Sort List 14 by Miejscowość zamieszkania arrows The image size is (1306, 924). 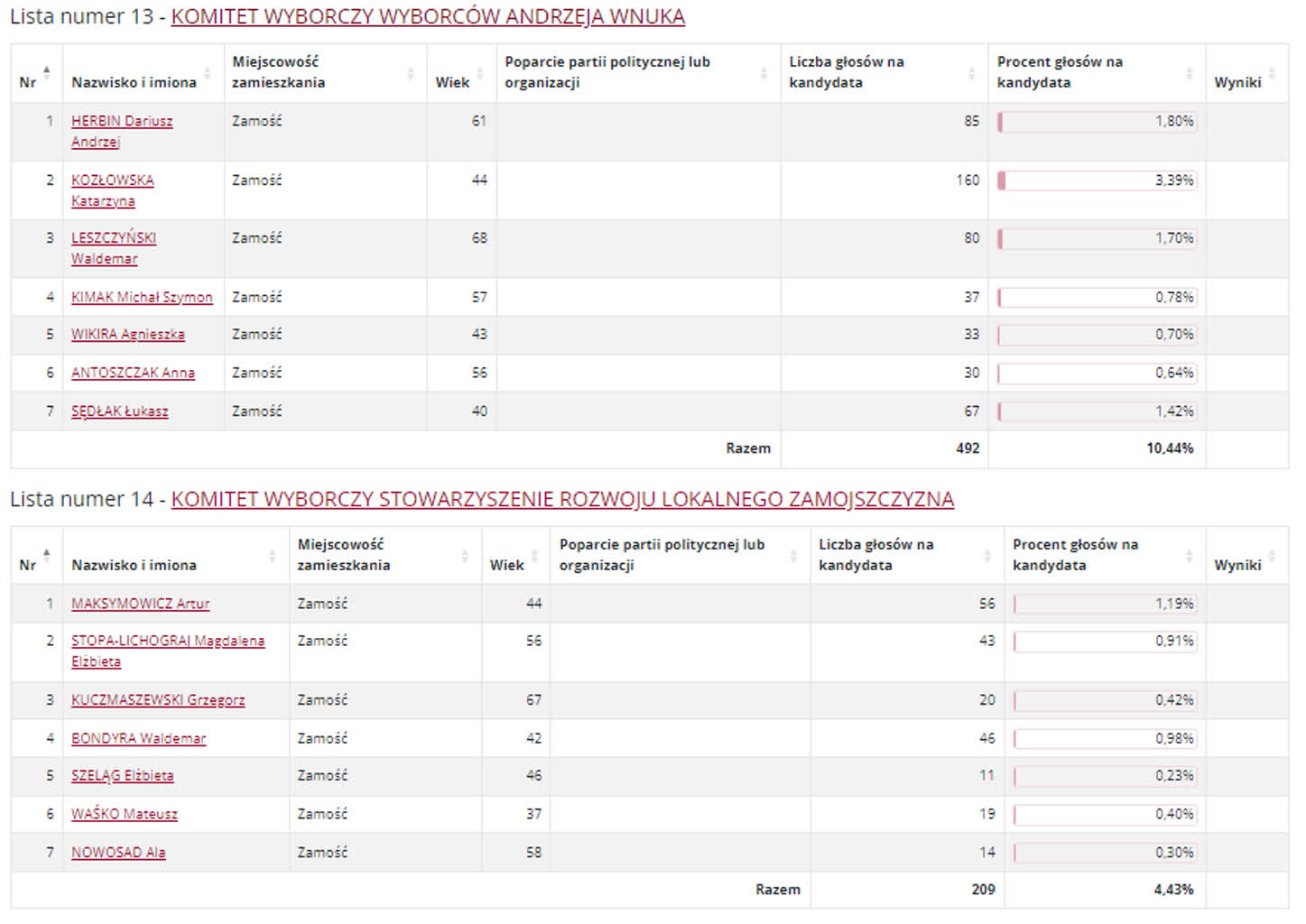tap(465, 556)
